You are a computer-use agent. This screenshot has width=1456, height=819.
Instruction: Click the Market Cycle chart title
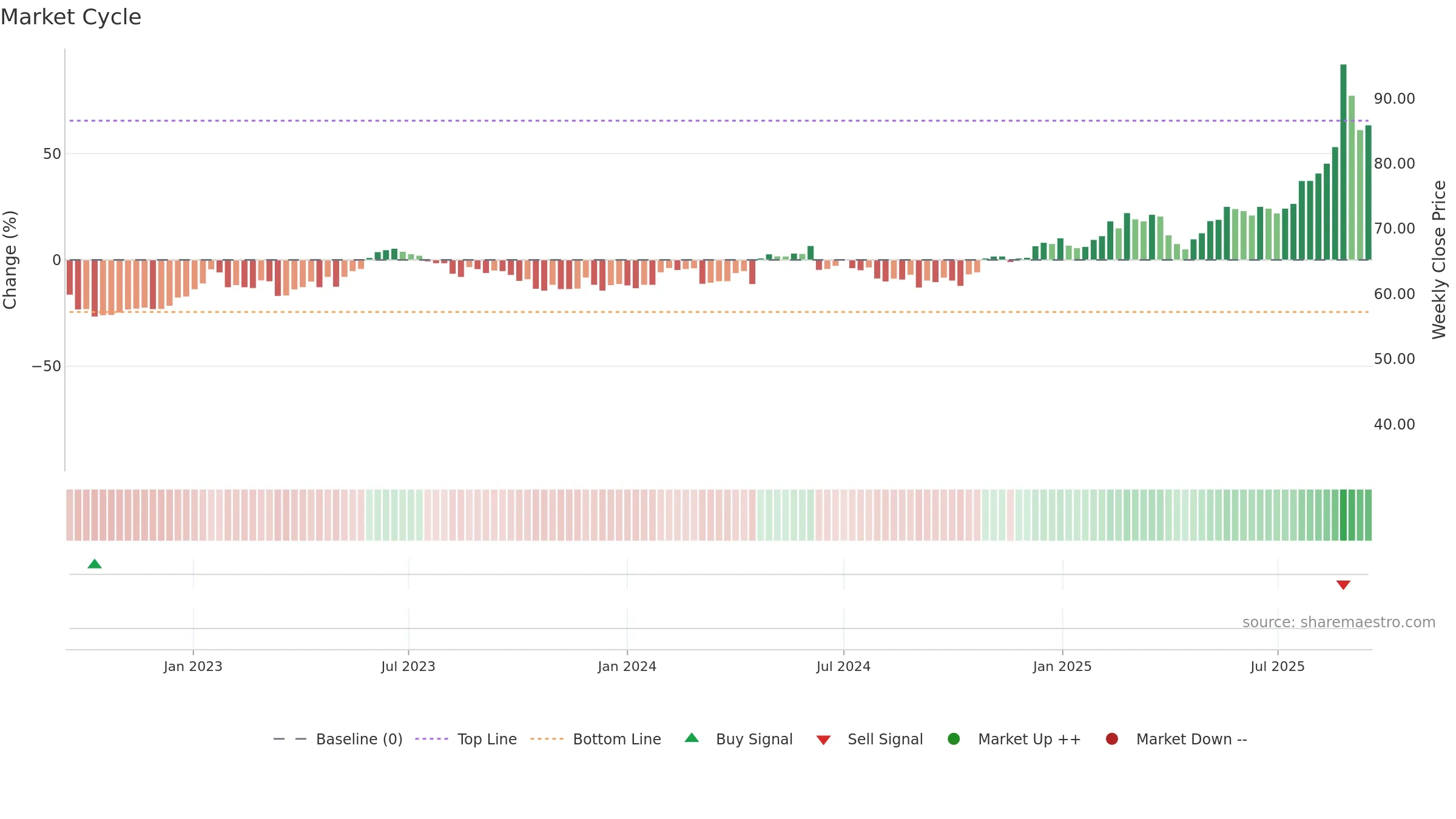click(71, 17)
